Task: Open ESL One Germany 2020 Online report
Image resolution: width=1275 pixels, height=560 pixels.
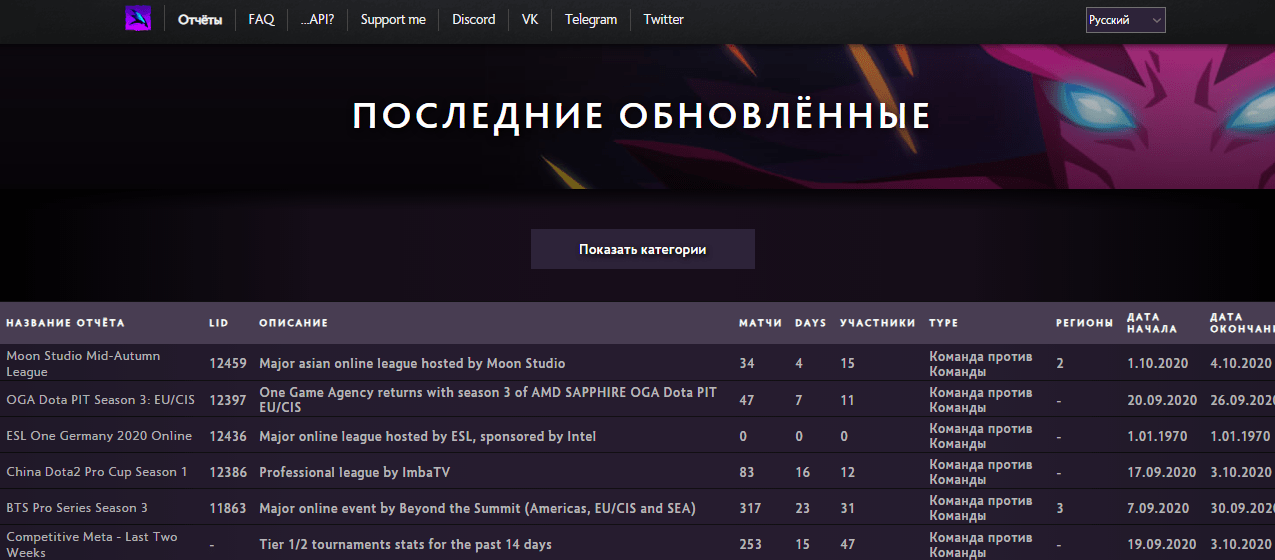Action: (99, 436)
